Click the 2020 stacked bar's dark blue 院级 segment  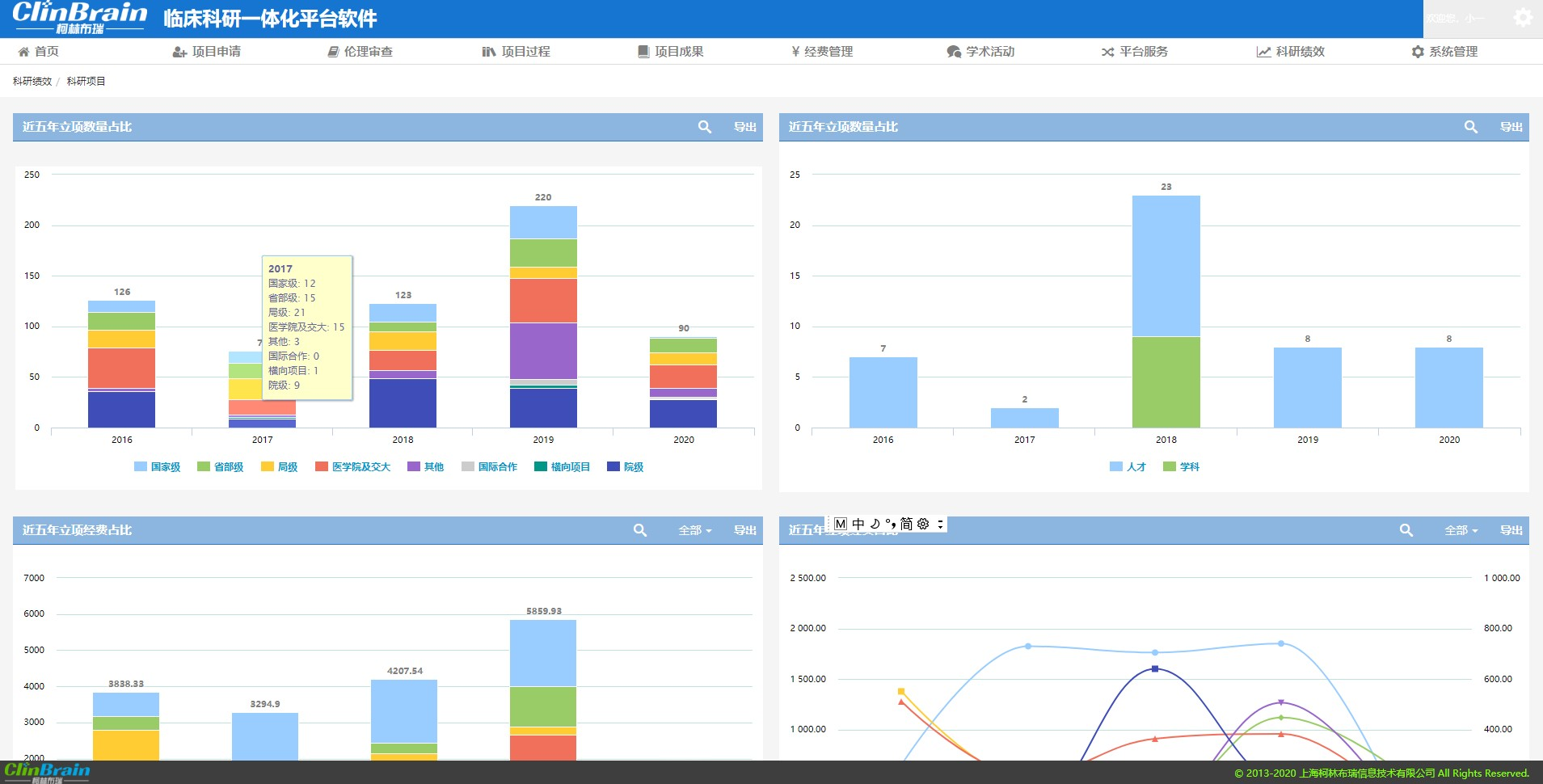(683, 413)
